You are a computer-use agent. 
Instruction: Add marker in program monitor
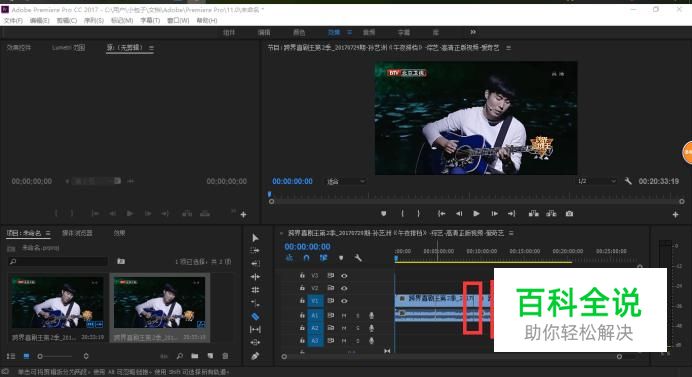[x=384, y=214]
